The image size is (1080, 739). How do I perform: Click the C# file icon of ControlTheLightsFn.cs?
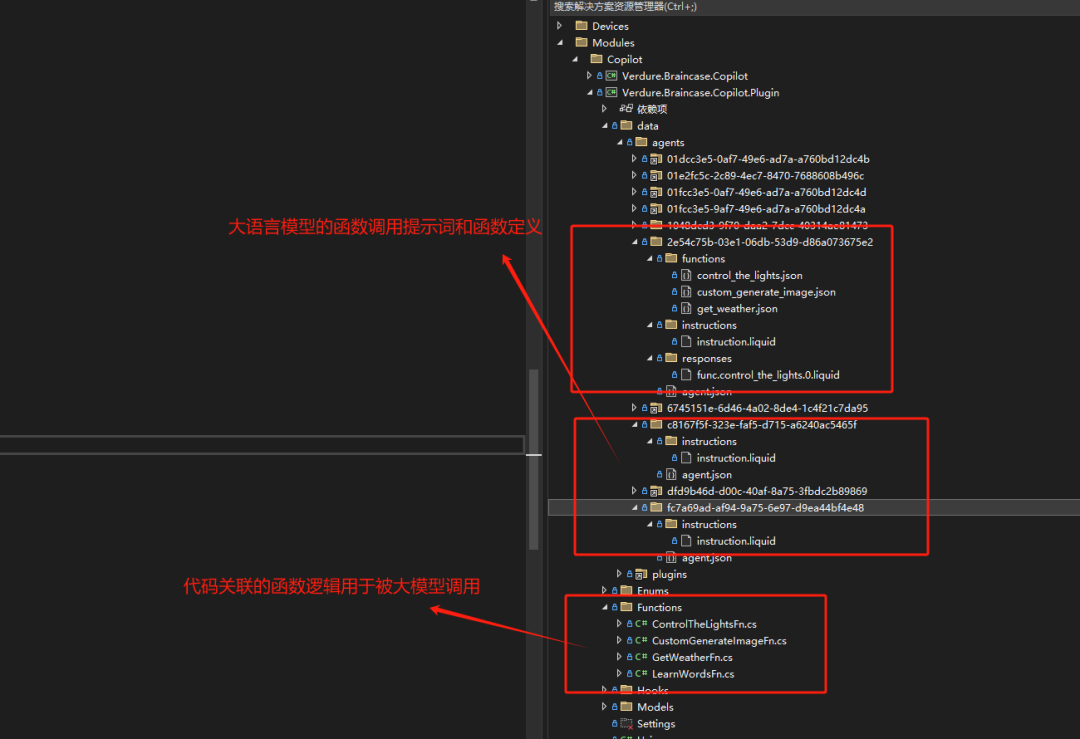point(640,624)
